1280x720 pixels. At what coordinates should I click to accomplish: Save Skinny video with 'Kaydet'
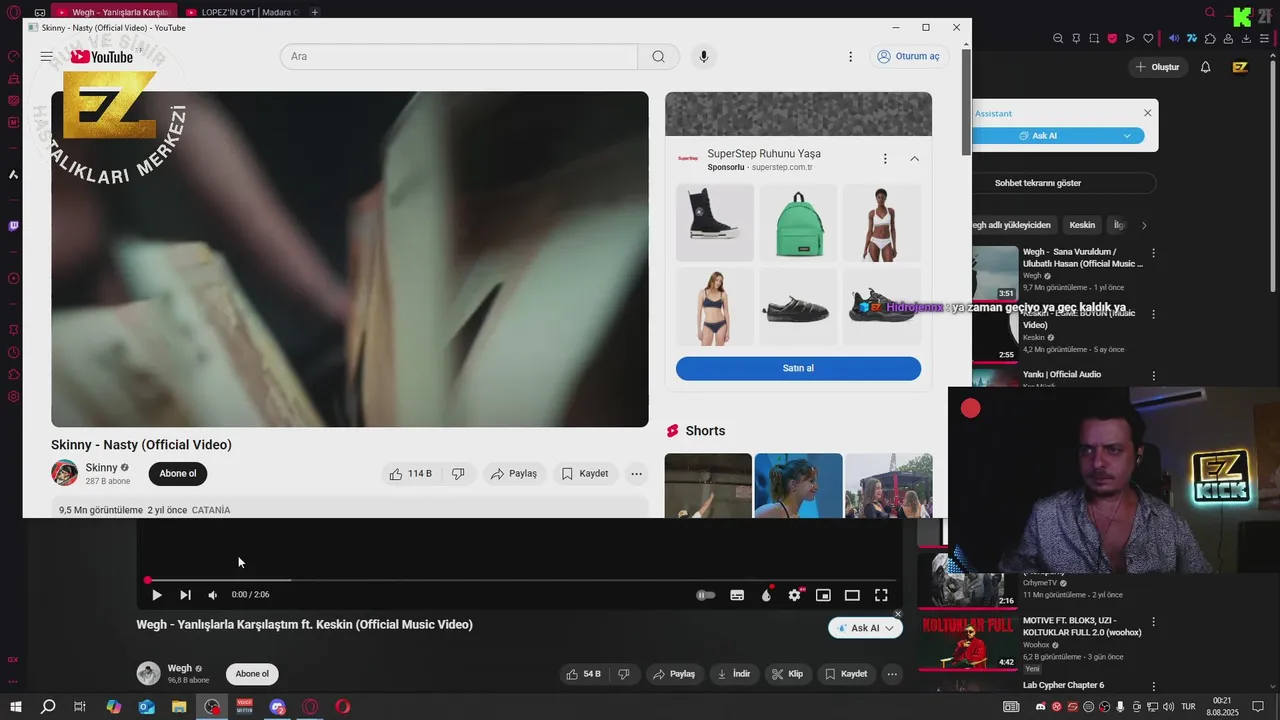585,473
